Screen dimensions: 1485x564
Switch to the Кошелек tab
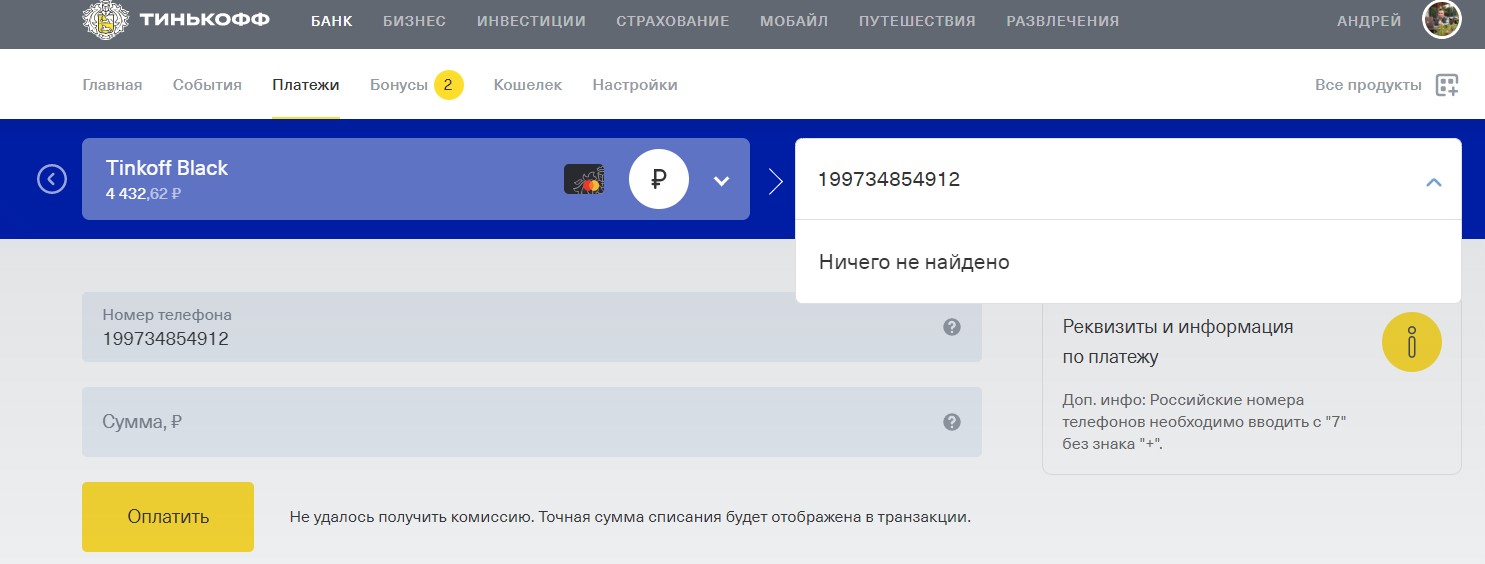528,85
